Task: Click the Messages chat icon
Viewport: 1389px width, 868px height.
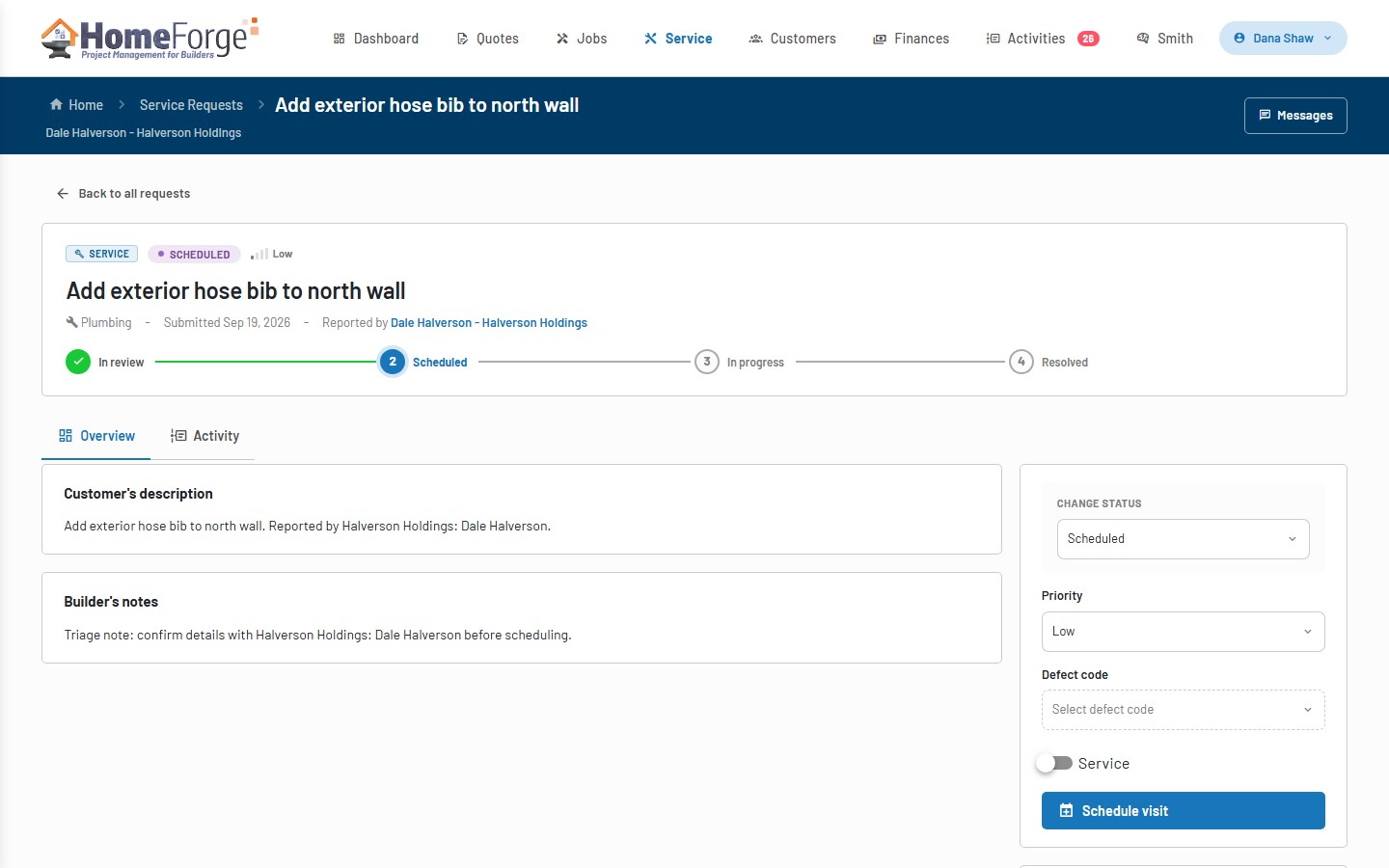Action: click(1265, 115)
